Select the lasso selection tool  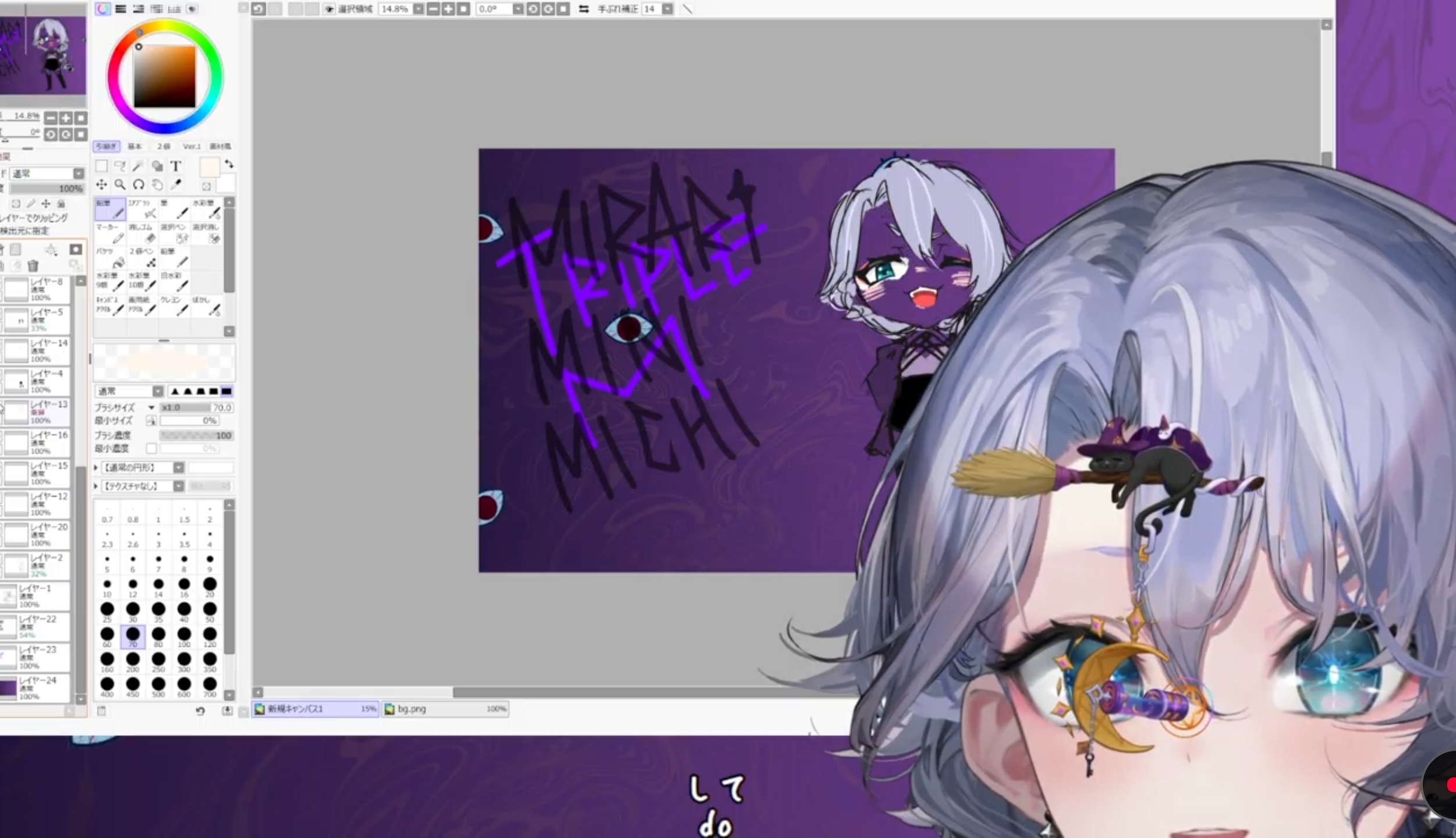pos(120,166)
